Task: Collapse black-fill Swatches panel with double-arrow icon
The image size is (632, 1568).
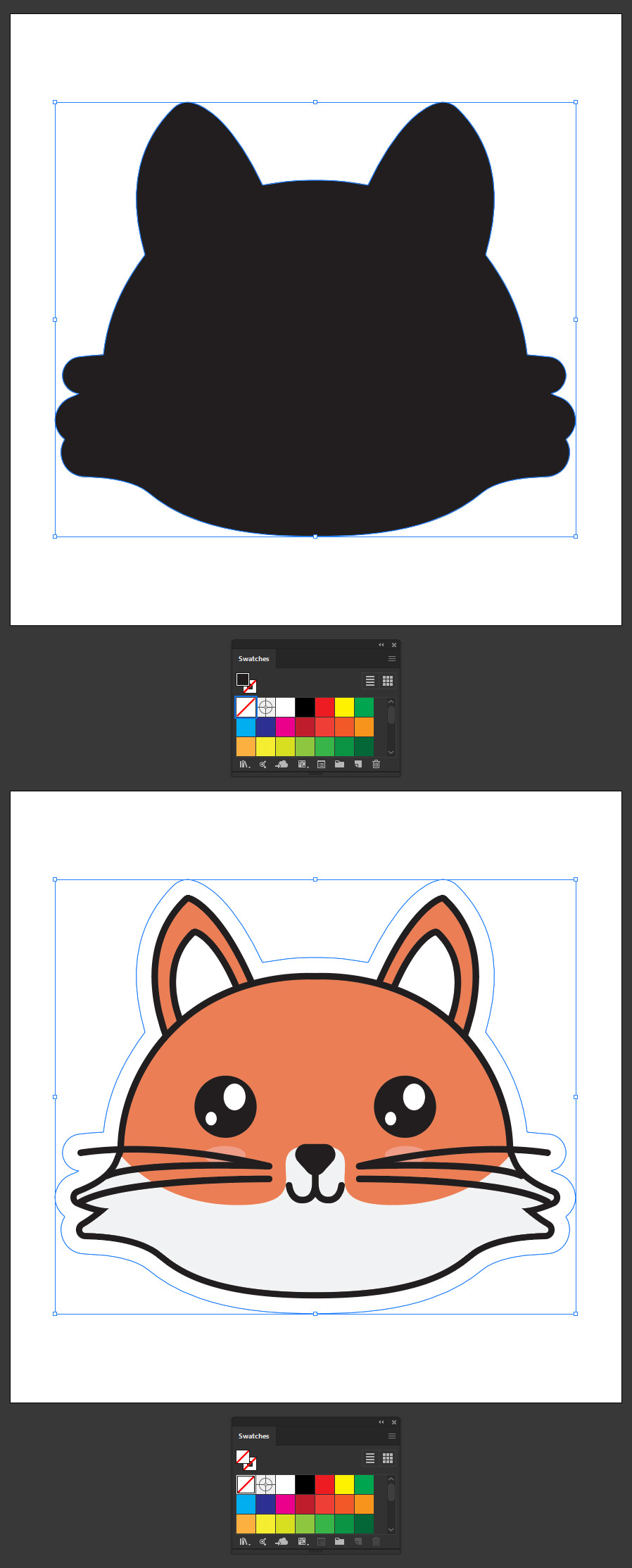Action: (x=381, y=644)
